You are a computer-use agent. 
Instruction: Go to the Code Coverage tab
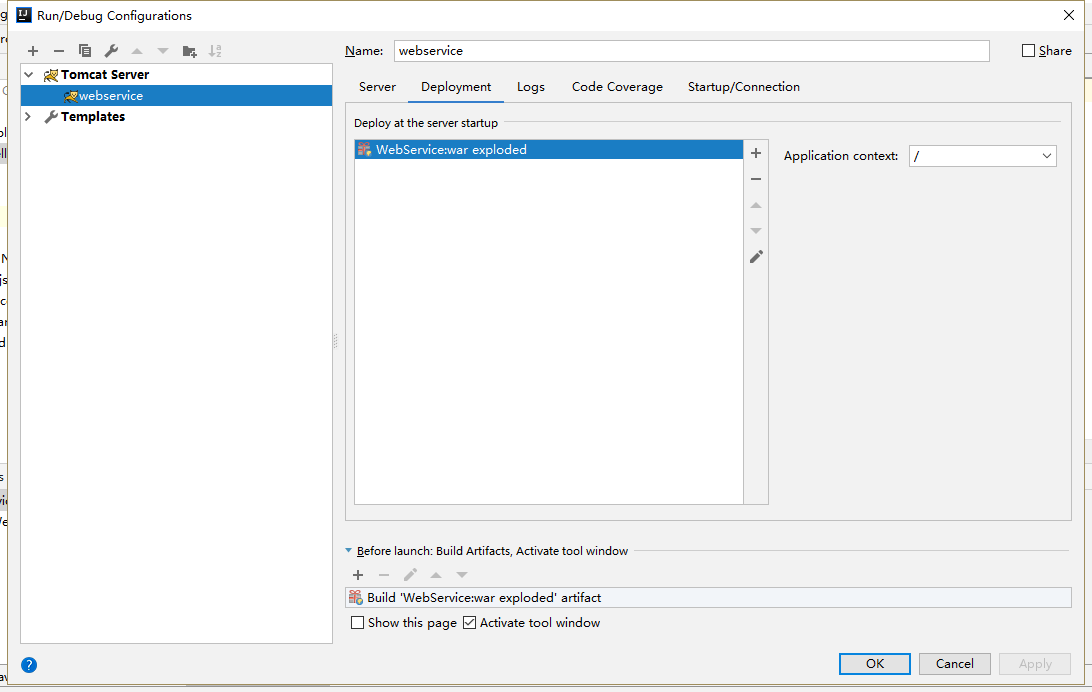617,87
